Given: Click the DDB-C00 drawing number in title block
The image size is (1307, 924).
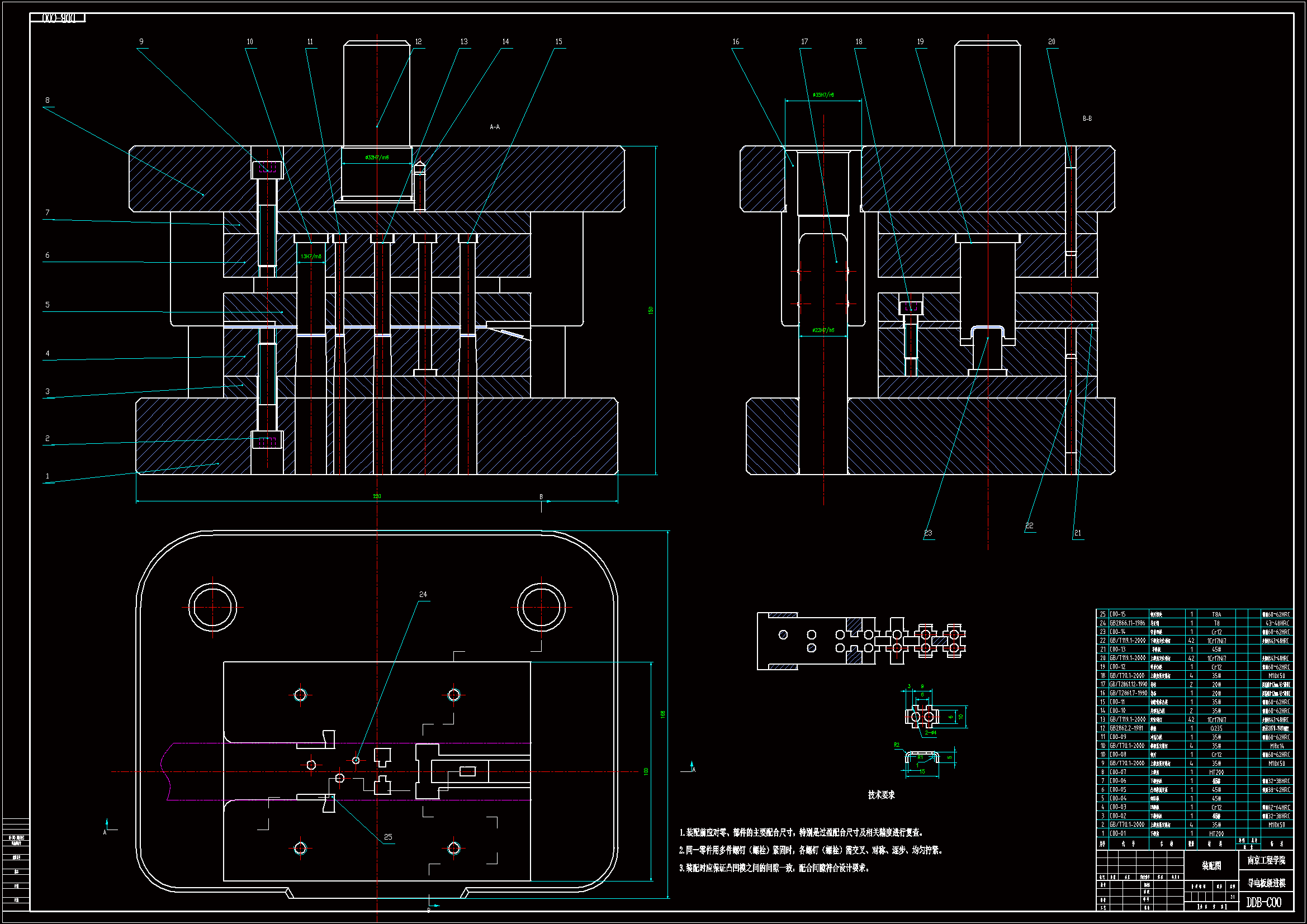Looking at the screenshot, I should click(x=1263, y=902).
